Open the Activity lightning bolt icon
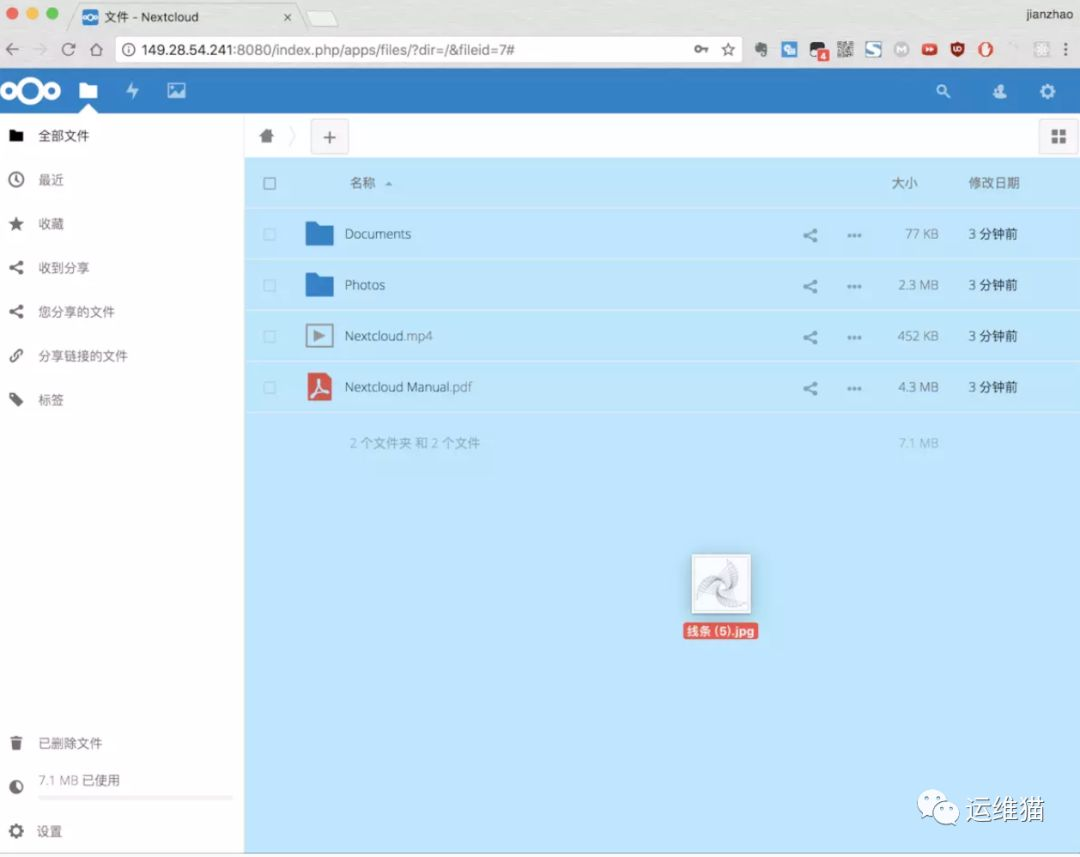The height and width of the screenshot is (857, 1080). [132, 90]
